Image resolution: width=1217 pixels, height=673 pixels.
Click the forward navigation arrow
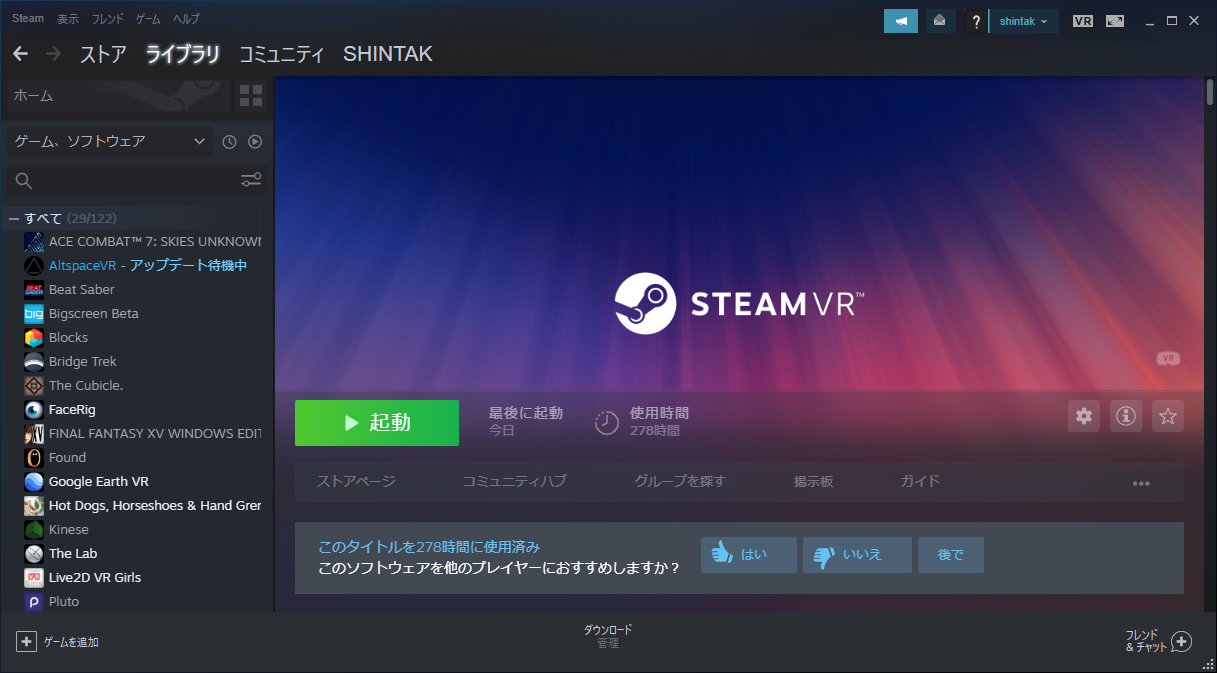point(54,54)
